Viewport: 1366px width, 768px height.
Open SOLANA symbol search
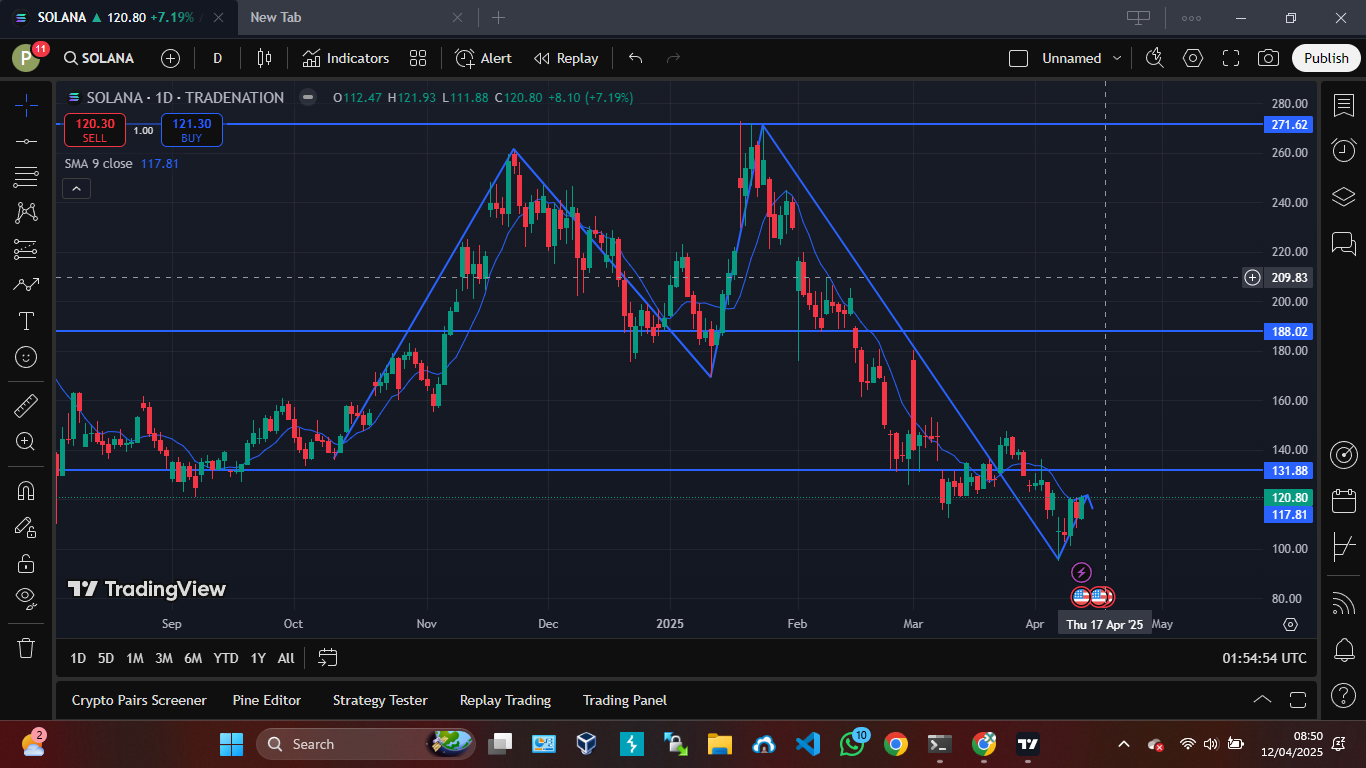99,58
